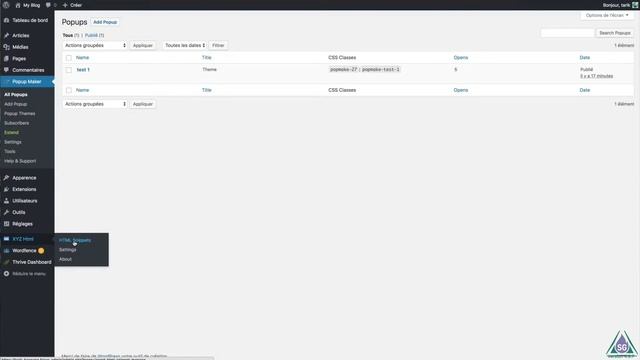Click the Apparence brush icon
640x360 pixels.
(7, 178)
